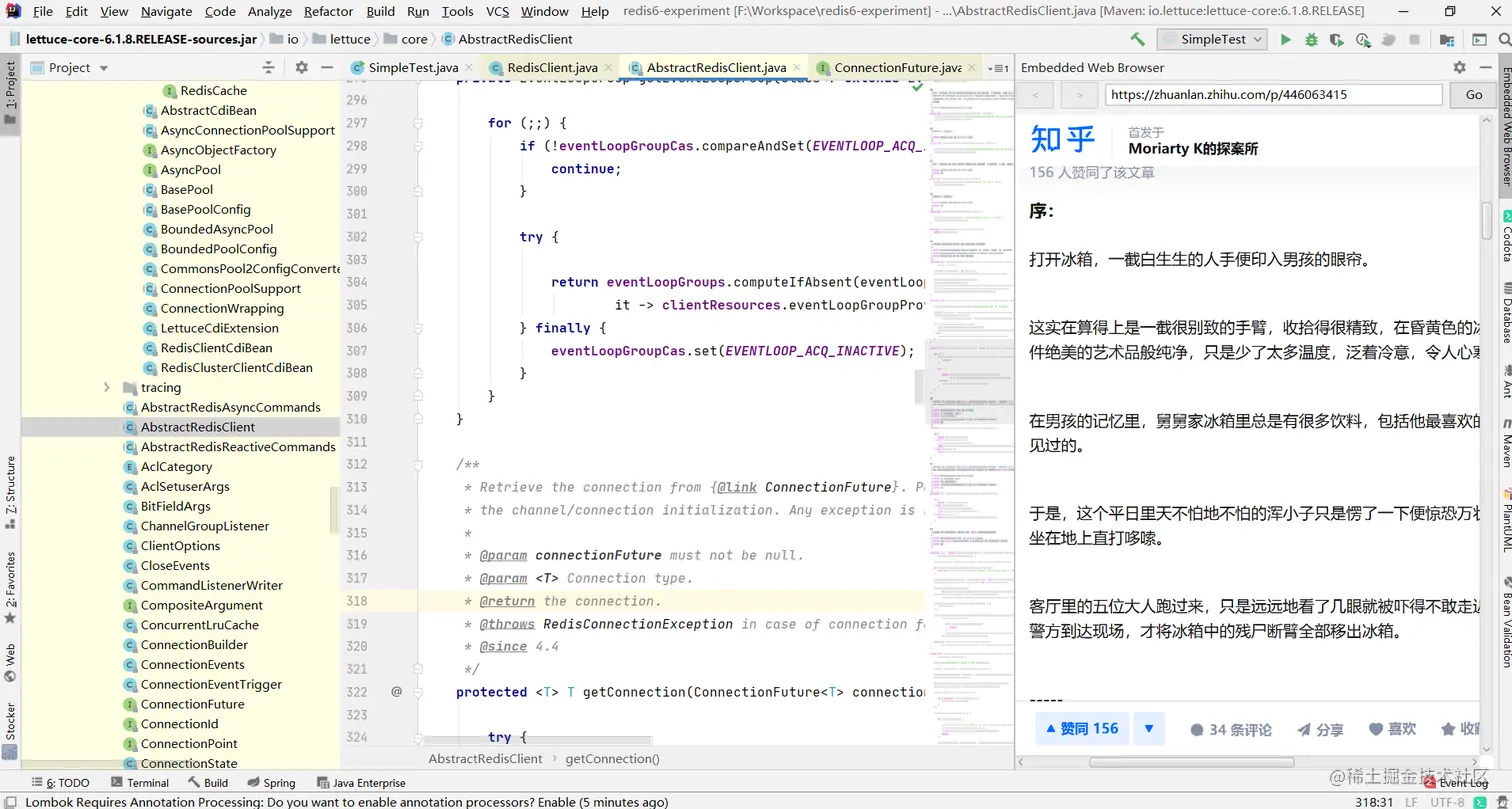Open Embedded Web Browser settings gear

pos(1459,67)
